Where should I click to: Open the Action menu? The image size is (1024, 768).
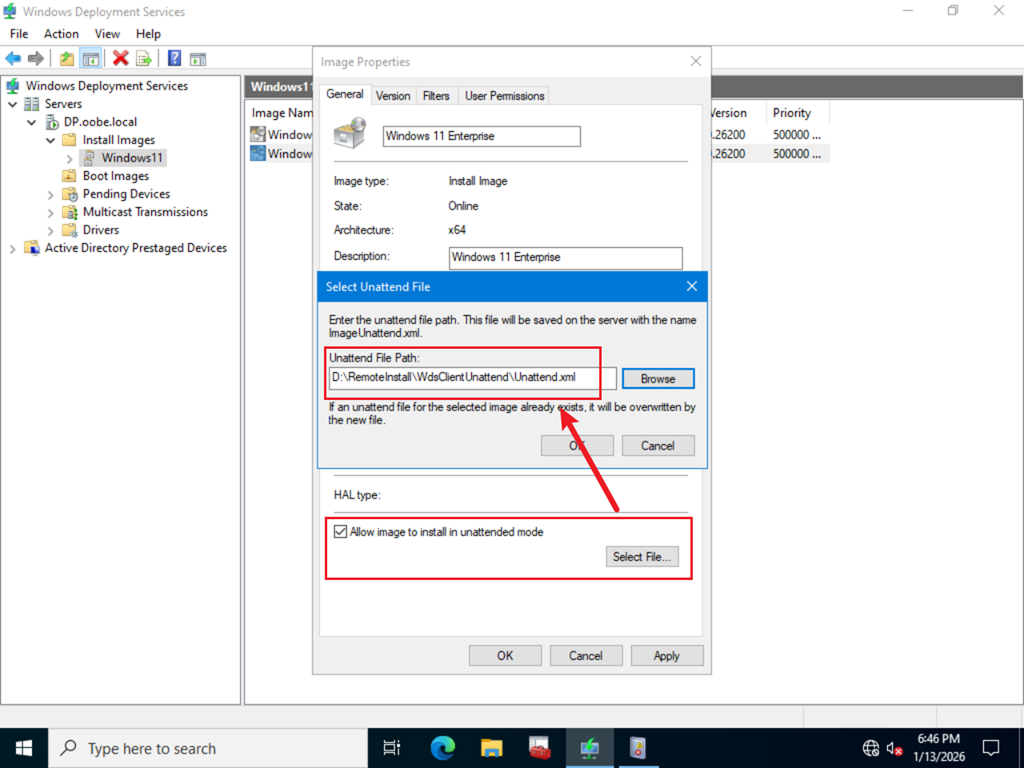[61, 34]
